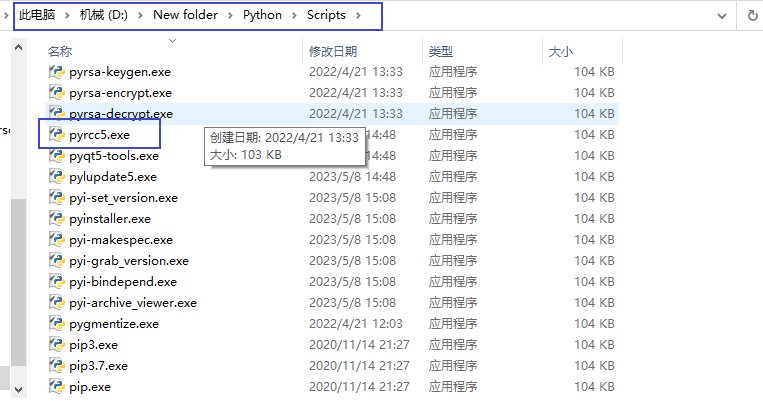The width and height of the screenshot is (763, 410).
Task: Click the pyqt5-tools.exe file icon
Action: [57, 156]
